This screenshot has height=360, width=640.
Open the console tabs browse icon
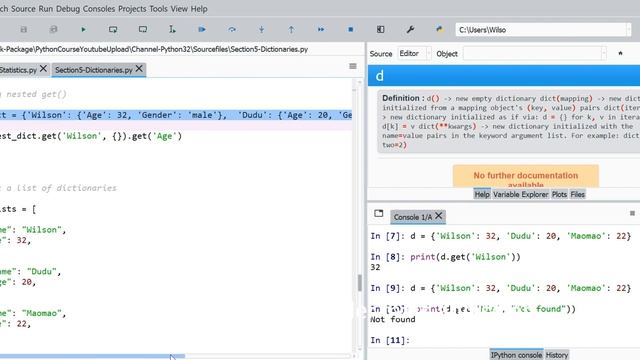click(379, 213)
